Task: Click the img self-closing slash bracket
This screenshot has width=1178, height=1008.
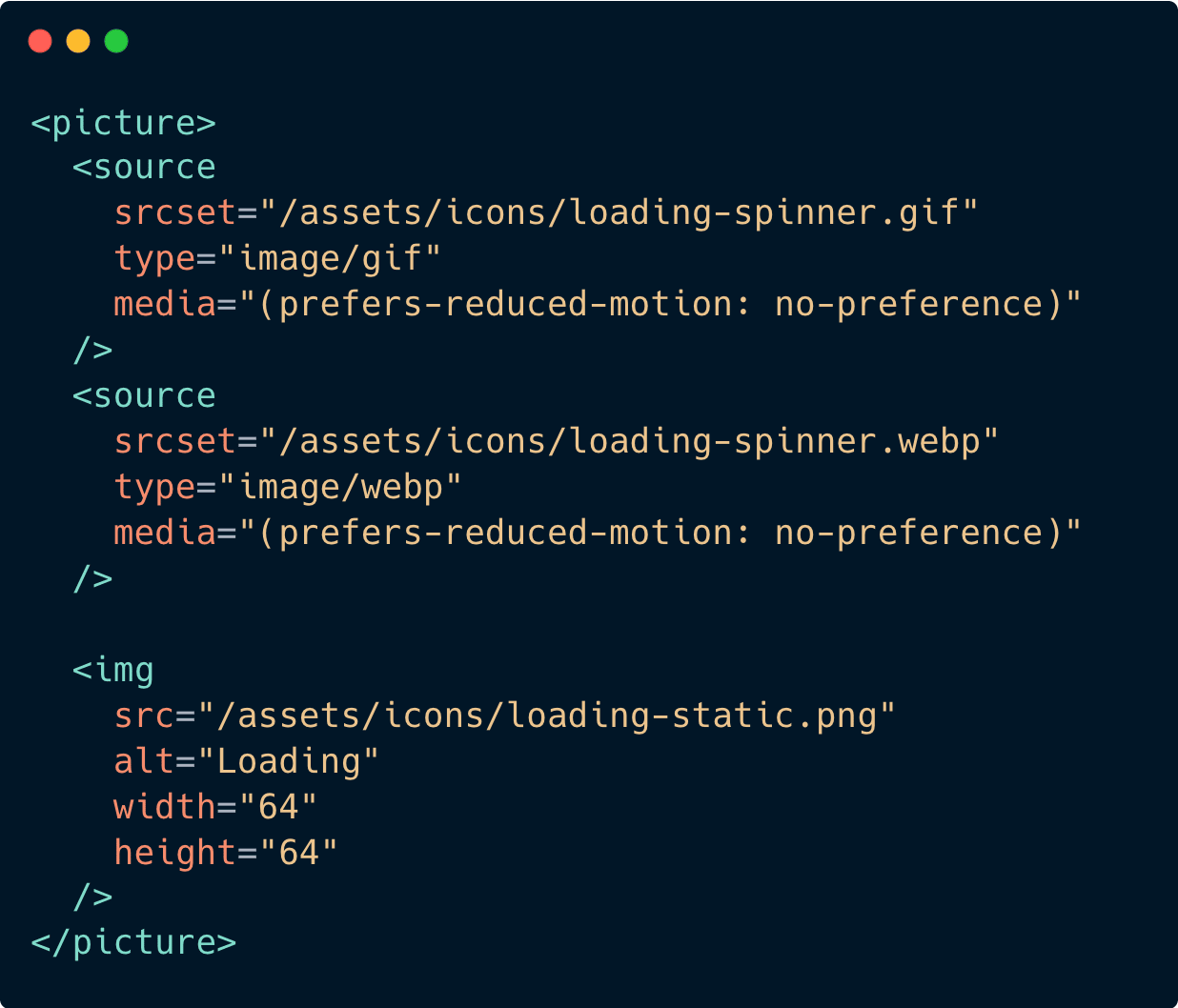Action: click(x=93, y=897)
